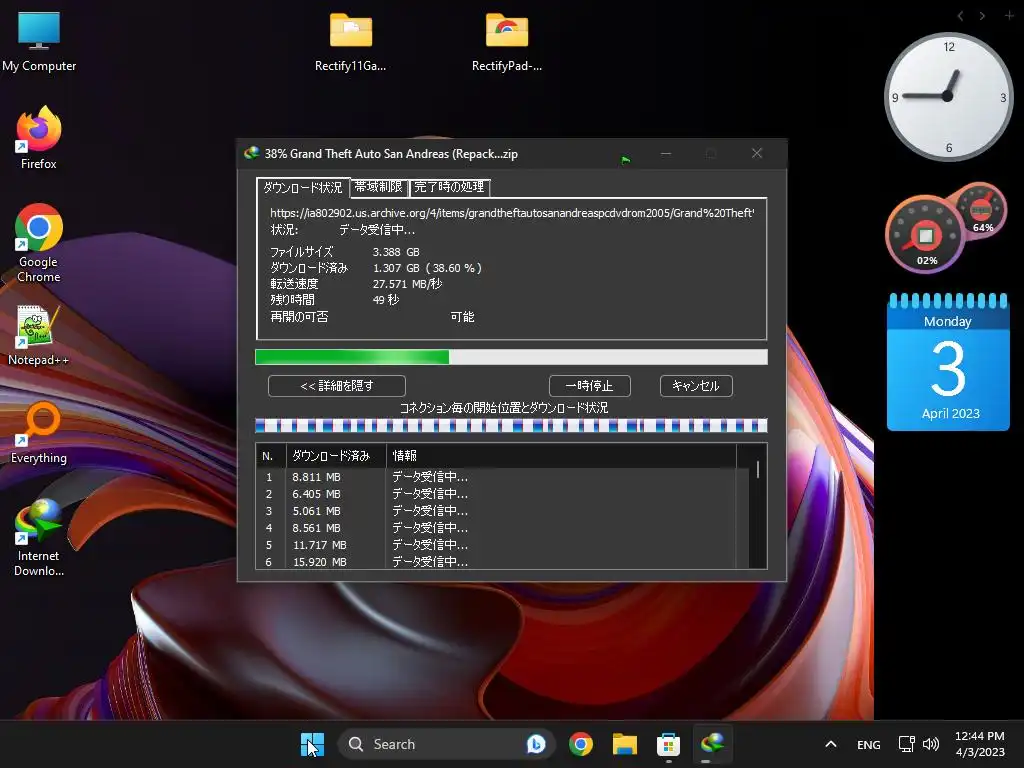Image resolution: width=1024 pixels, height=768 pixels.
Task: Click the 情報 column header
Action: pos(562,456)
